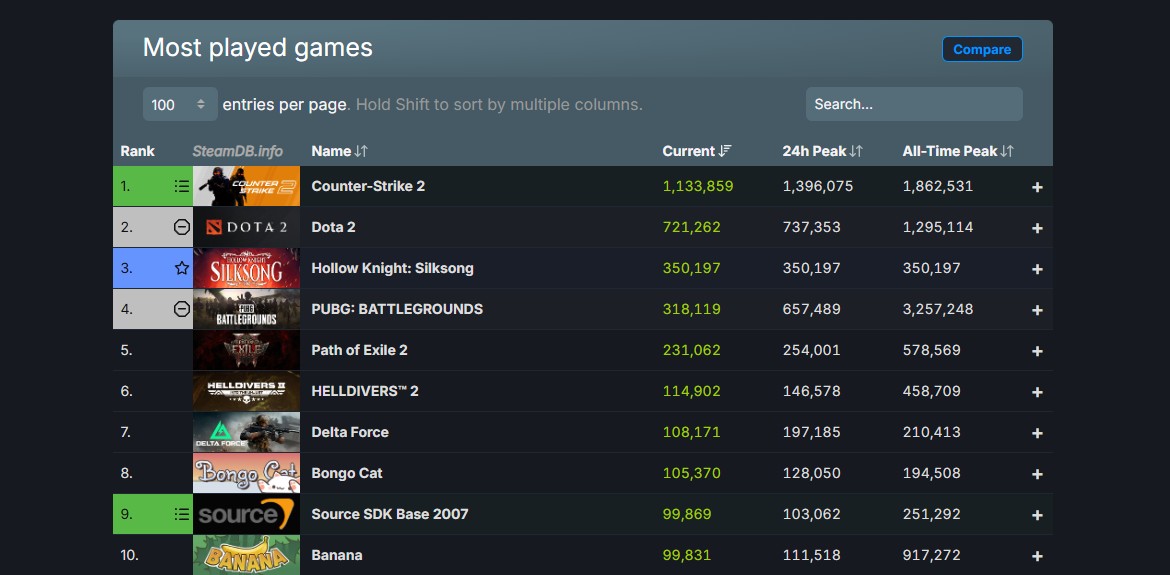Image resolution: width=1170 pixels, height=575 pixels.
Task: Sort table by Current players column
Action: 697,151
